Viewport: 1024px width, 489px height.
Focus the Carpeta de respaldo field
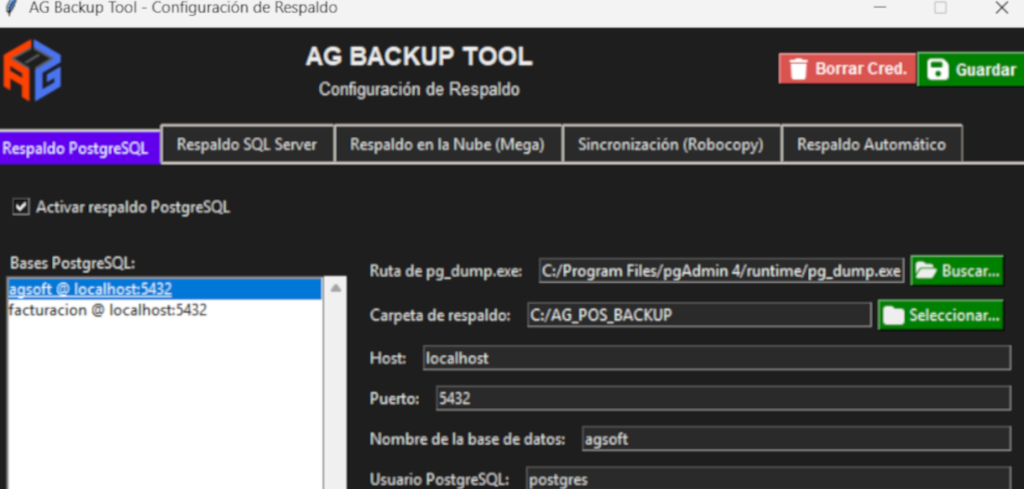698,315
